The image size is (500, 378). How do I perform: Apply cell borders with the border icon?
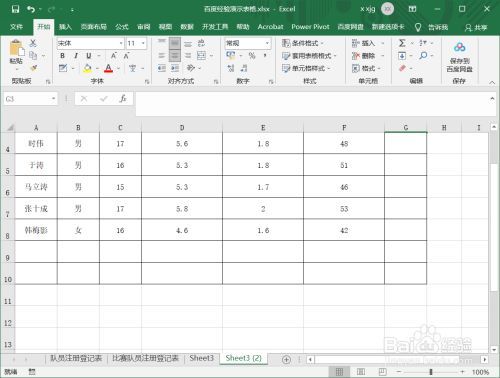tap(63, 68)
